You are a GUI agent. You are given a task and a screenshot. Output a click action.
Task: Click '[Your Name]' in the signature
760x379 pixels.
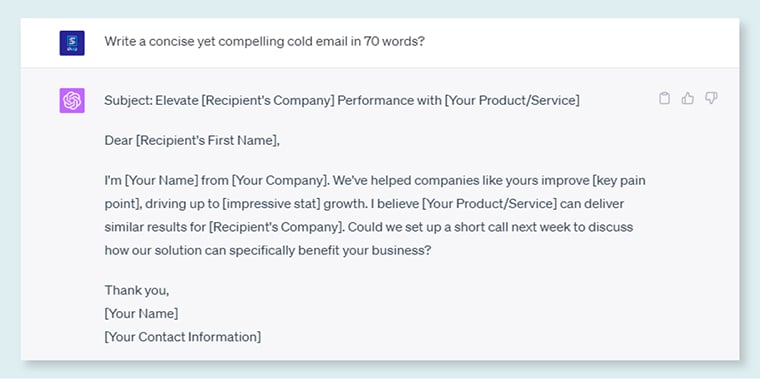tap(141, 314)
